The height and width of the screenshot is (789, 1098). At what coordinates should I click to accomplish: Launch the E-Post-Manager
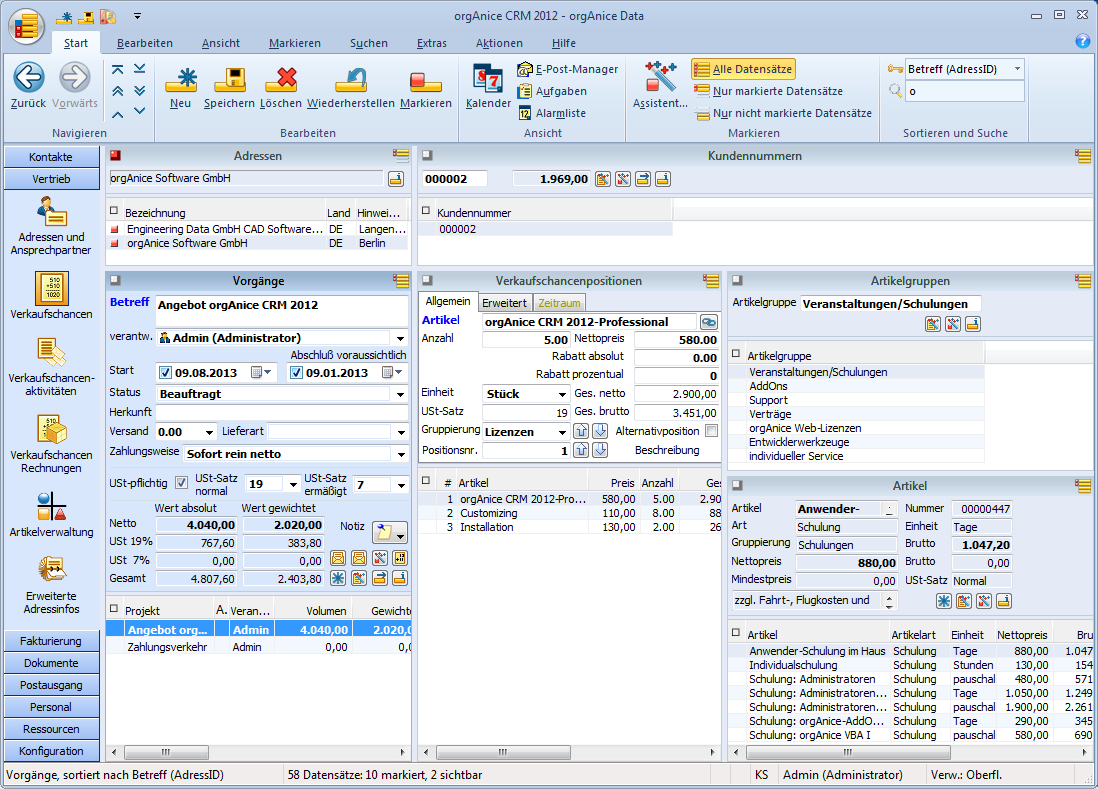pos(568,69)
